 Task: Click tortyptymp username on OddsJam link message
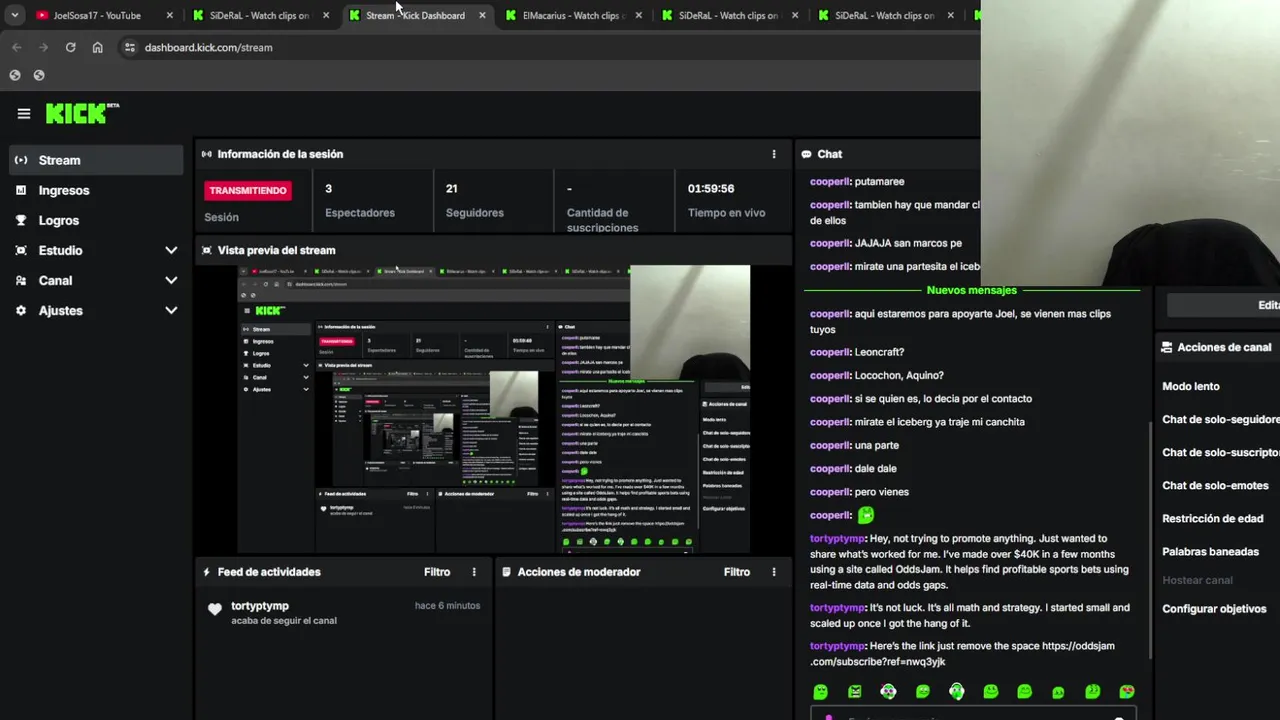pos(837,646)
